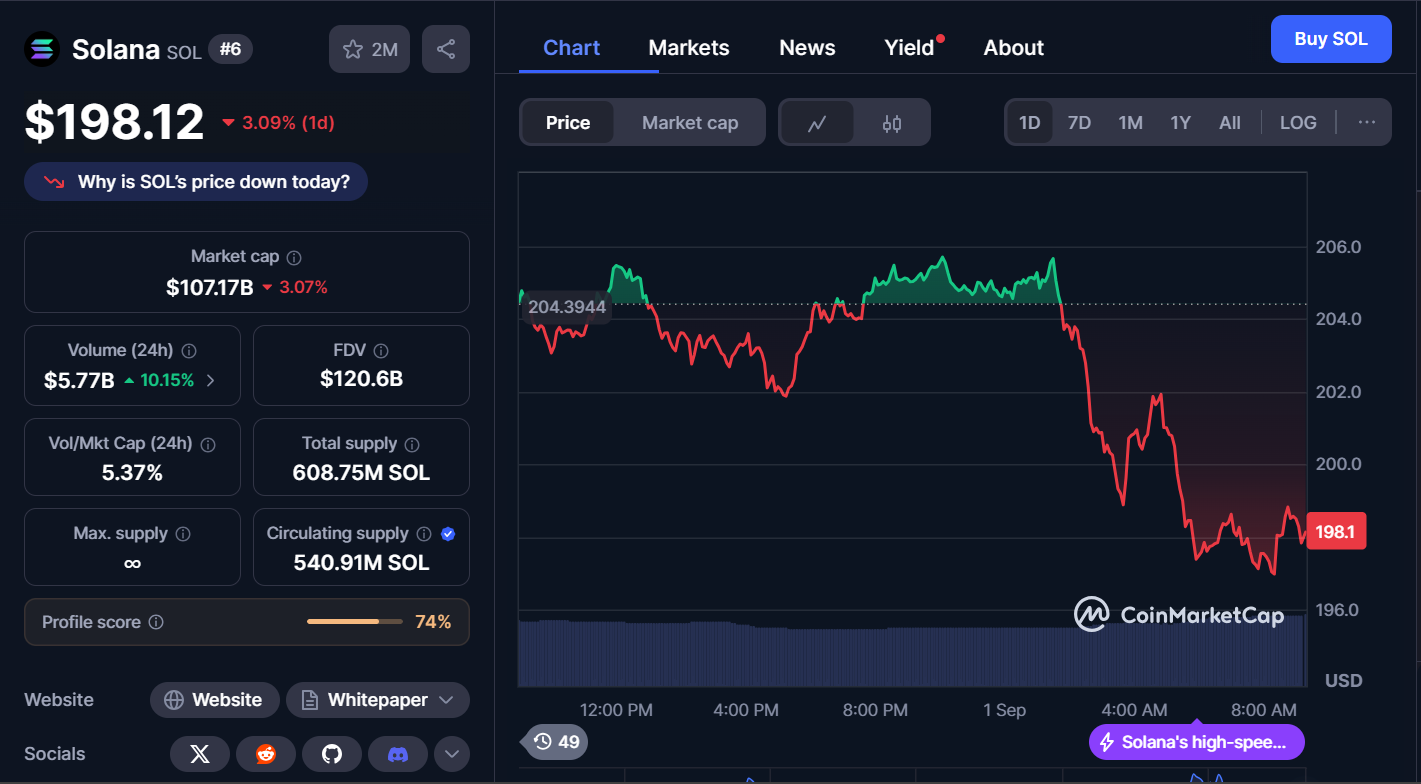Click the share icon button
This screenshot has height=784, width=1421.
446,49
